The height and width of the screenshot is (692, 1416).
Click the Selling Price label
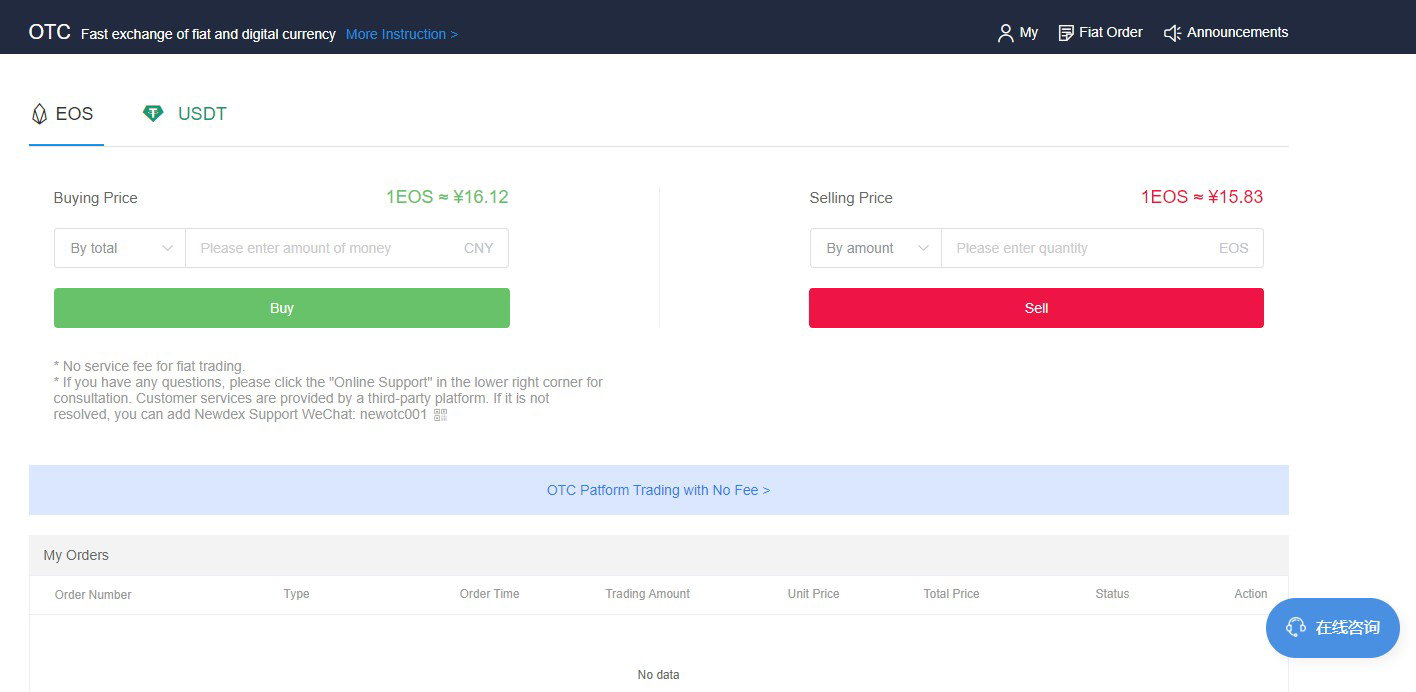pos(851,198)
